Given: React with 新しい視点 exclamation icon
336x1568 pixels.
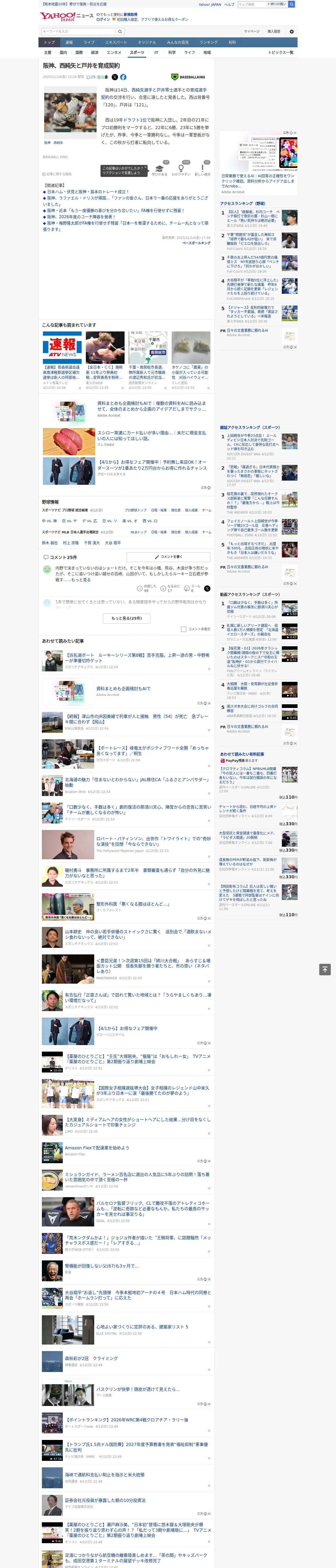Looking at the screenshot, I should 203,169.
